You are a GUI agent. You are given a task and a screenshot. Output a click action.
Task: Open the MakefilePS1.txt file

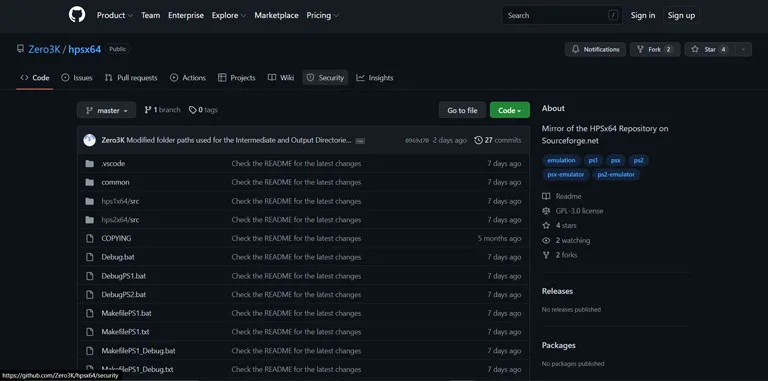point(125,332)
